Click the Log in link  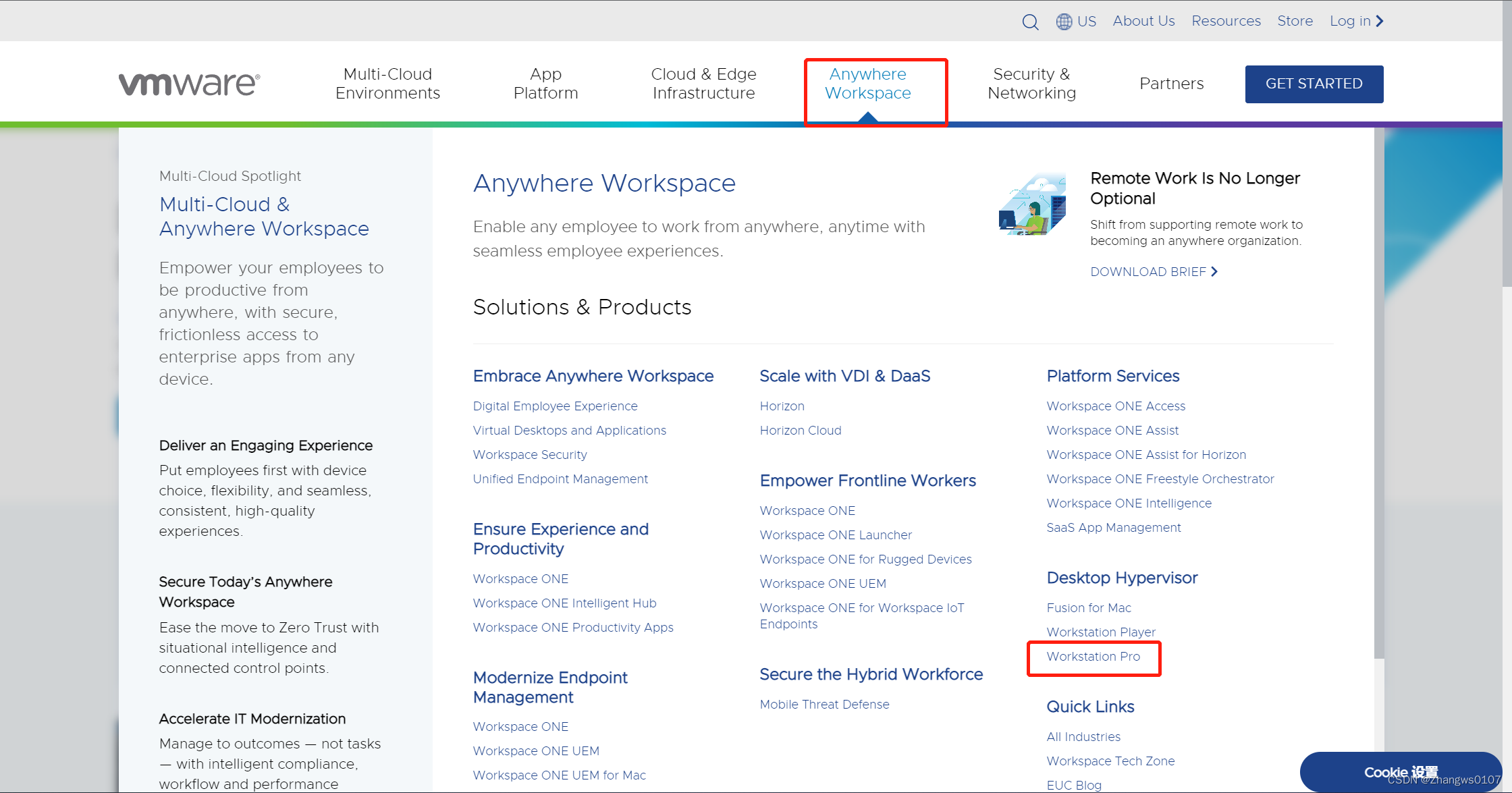pos(1350,21)
